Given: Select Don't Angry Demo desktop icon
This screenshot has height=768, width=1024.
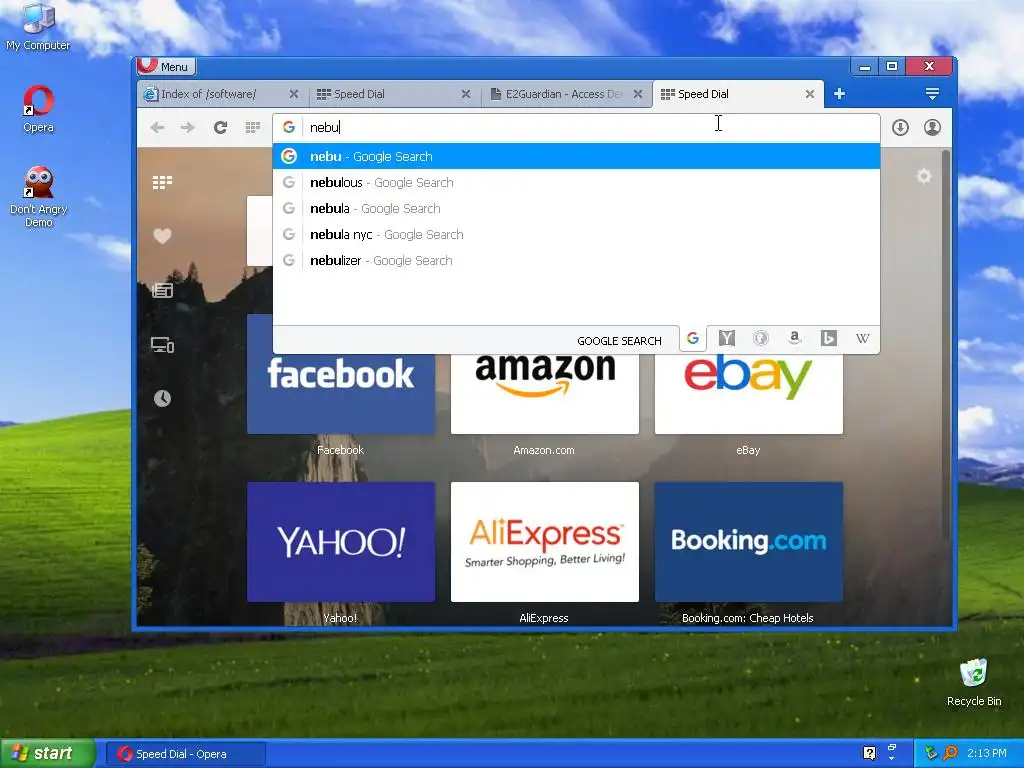Looking at the screenshot, I should 38,197.
